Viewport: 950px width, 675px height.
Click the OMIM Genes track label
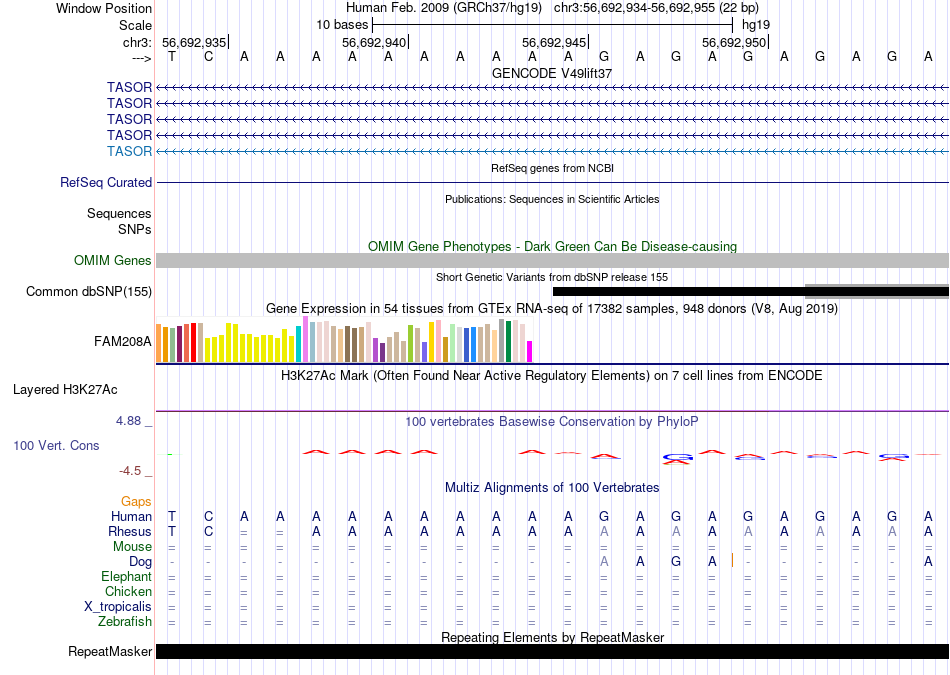click(113, 261)
